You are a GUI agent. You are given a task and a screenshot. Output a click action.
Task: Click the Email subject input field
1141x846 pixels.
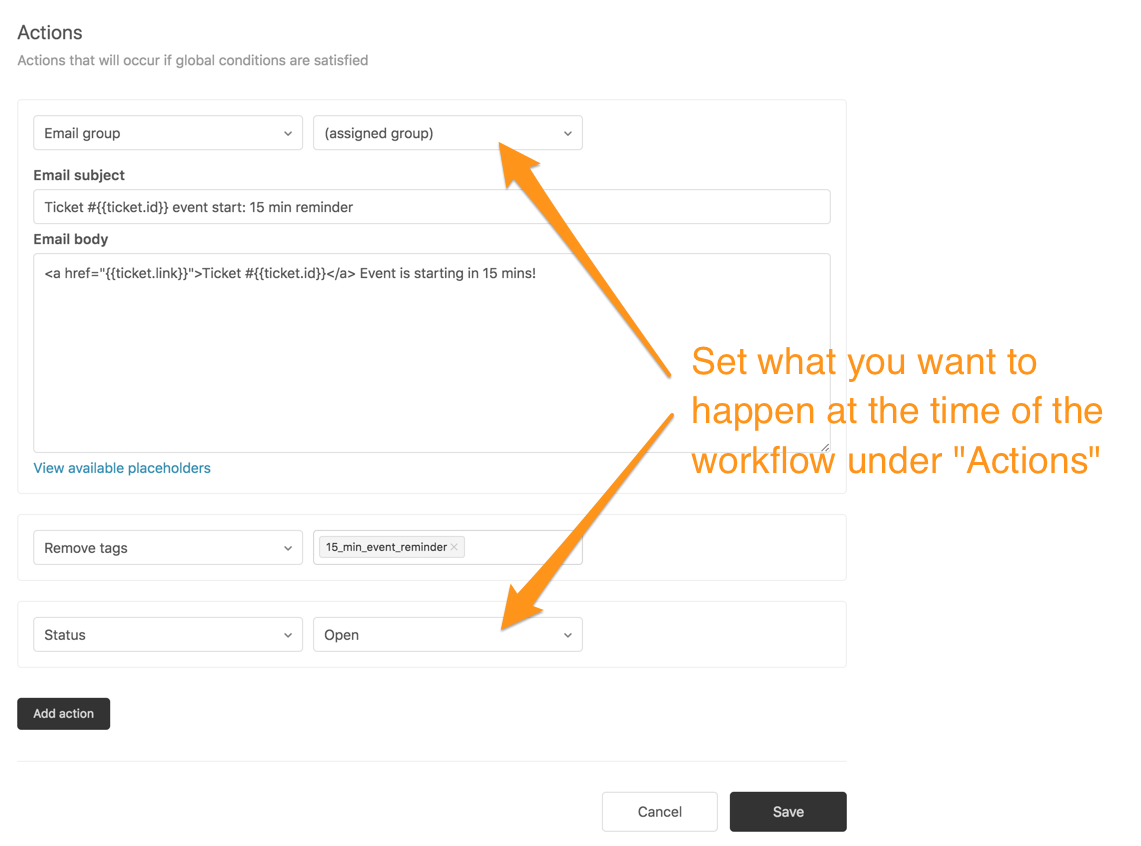[x=432, y=207]
